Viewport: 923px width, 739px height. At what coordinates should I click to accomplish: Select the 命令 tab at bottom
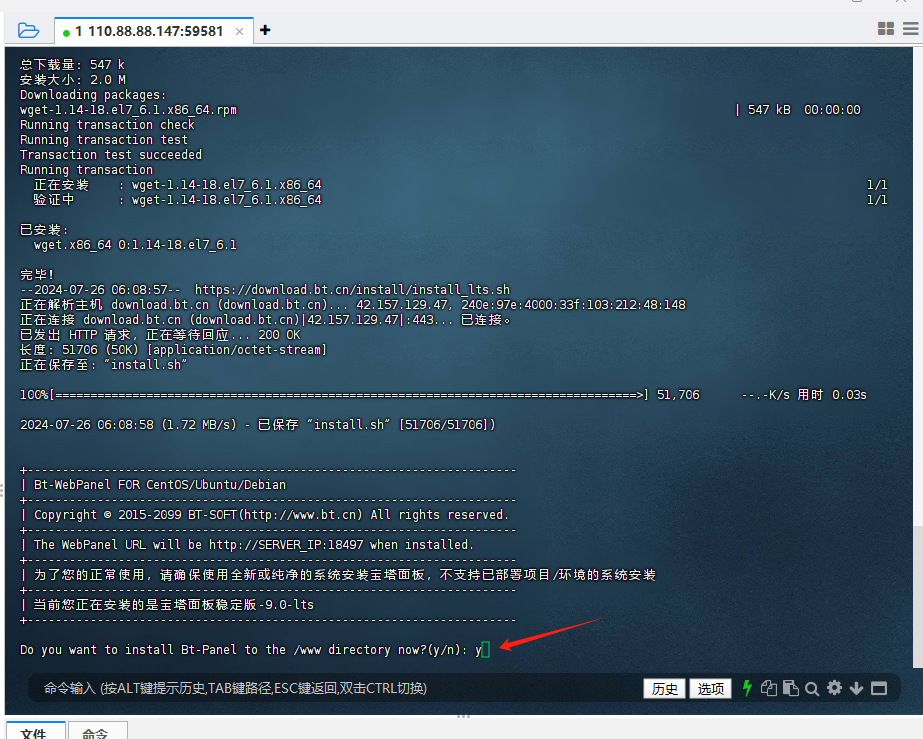click(x=95, y=732)
